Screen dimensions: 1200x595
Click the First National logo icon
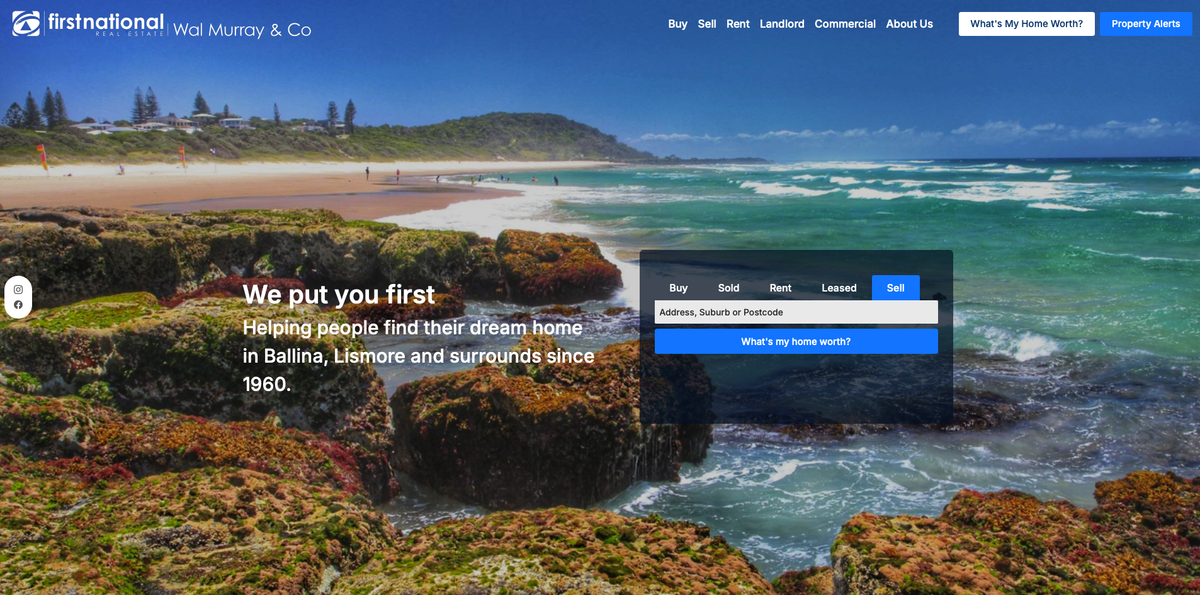pyautogui.click(x=26, y=24)
